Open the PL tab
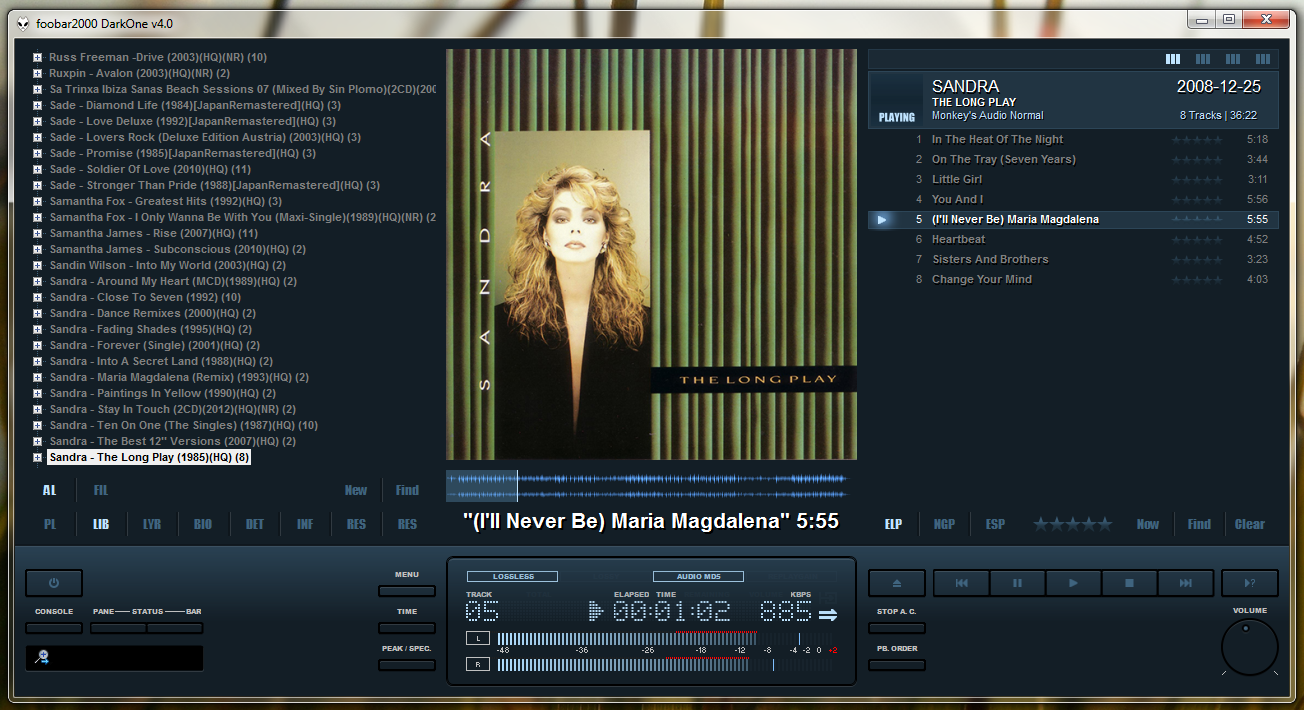This screenshot has width=1304, height=710. [x=50, y=524]
